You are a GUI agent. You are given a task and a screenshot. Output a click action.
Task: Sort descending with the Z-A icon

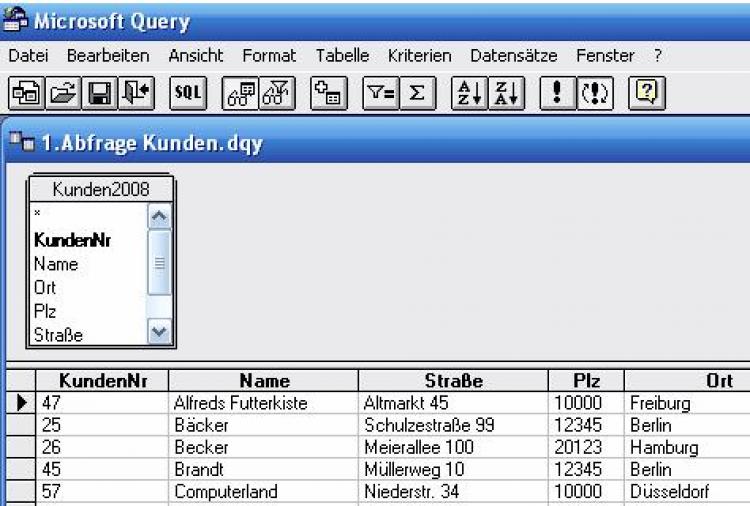[506, 93]
